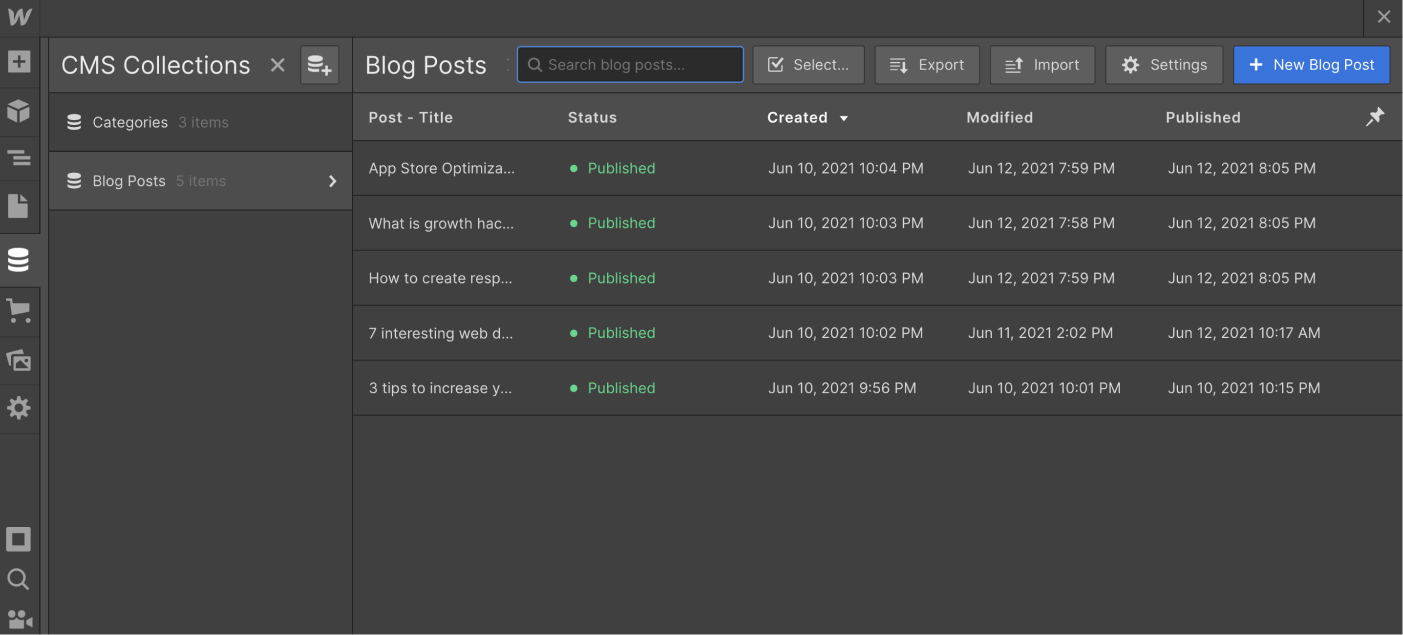
Task: Click the Blog Posts collection database icon
Action: (74, 181)
